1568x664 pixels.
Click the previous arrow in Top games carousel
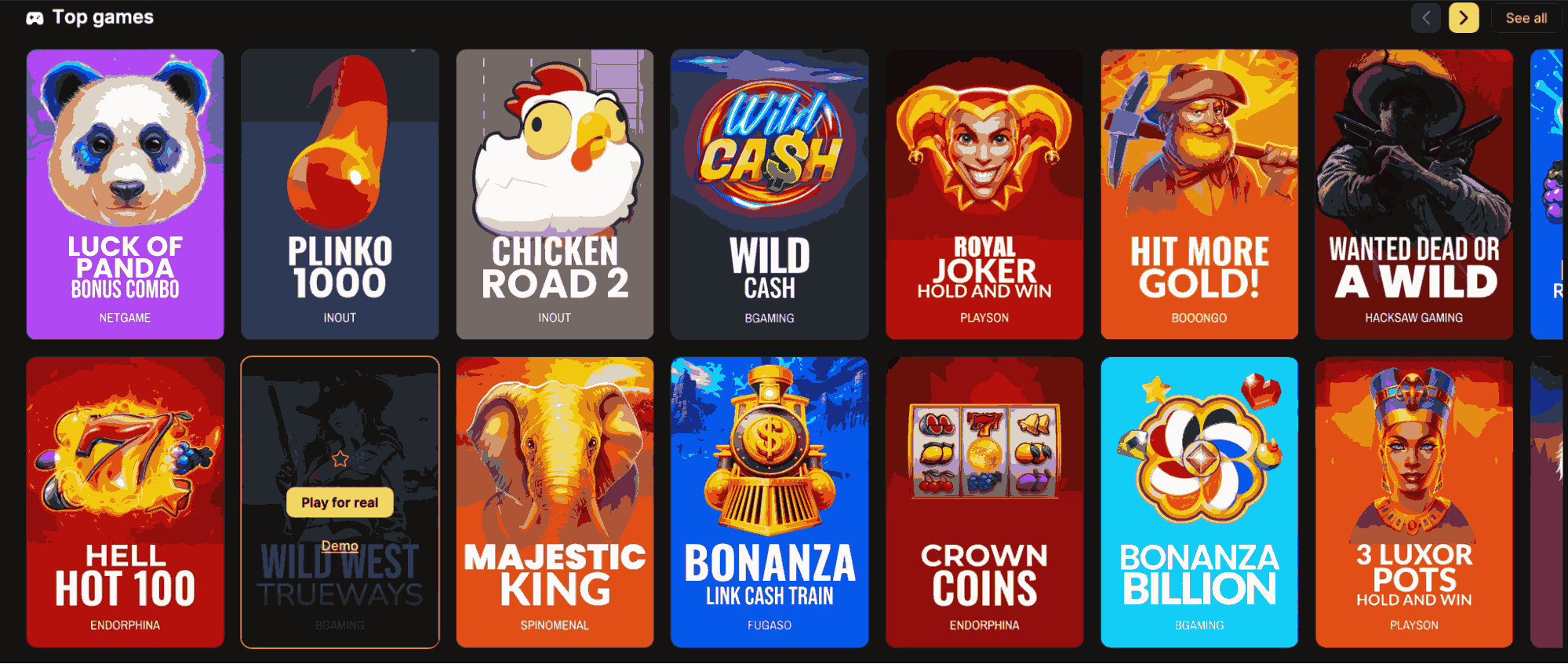coord(1426,18)
